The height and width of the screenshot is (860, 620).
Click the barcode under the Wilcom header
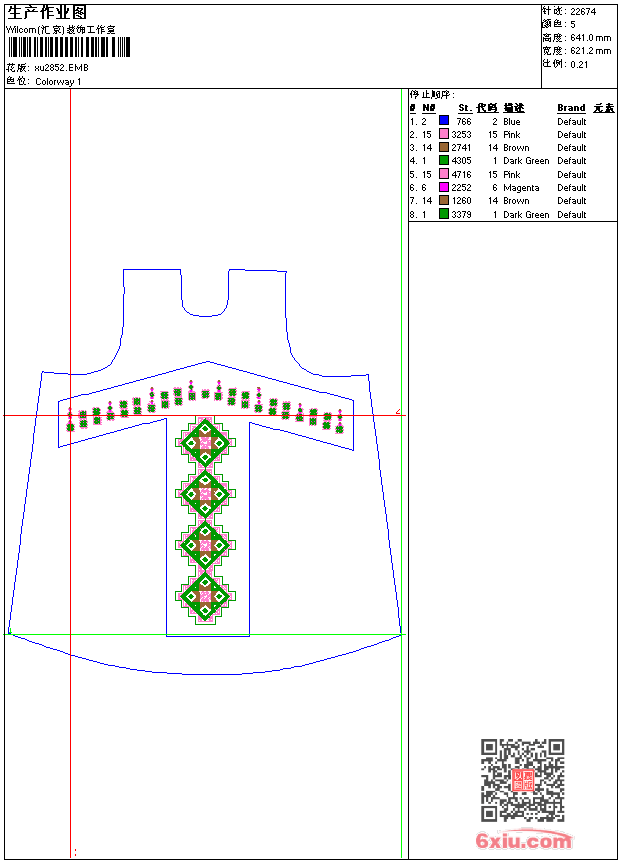point(69,47)
